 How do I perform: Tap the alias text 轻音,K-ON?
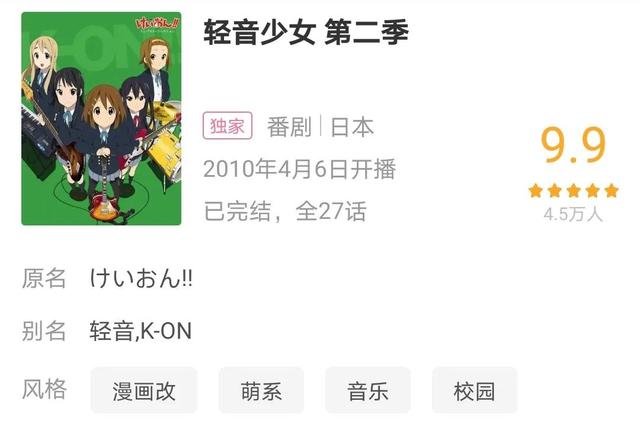coord(140,331)
